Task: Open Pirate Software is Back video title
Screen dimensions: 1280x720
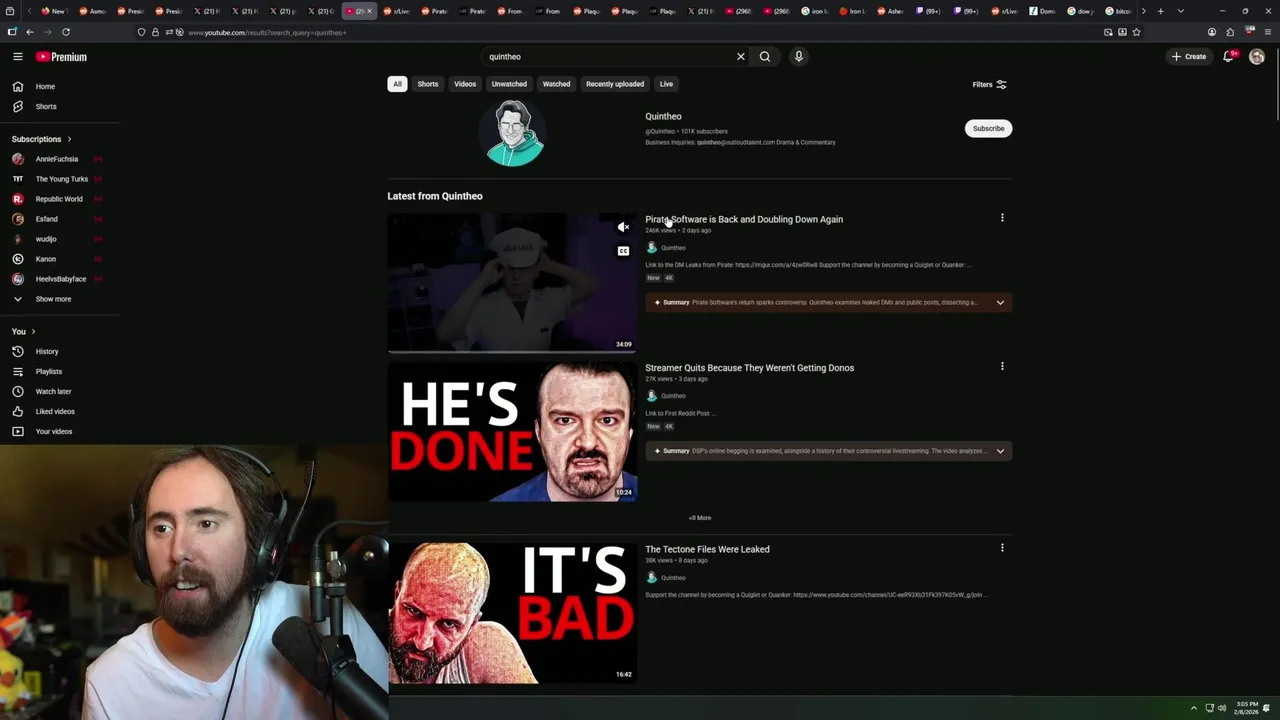Action: coord(744,219)
